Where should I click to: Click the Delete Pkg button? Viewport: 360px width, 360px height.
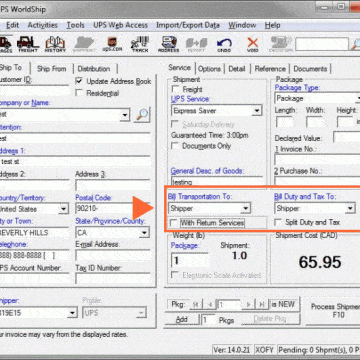tap(270, 319)
